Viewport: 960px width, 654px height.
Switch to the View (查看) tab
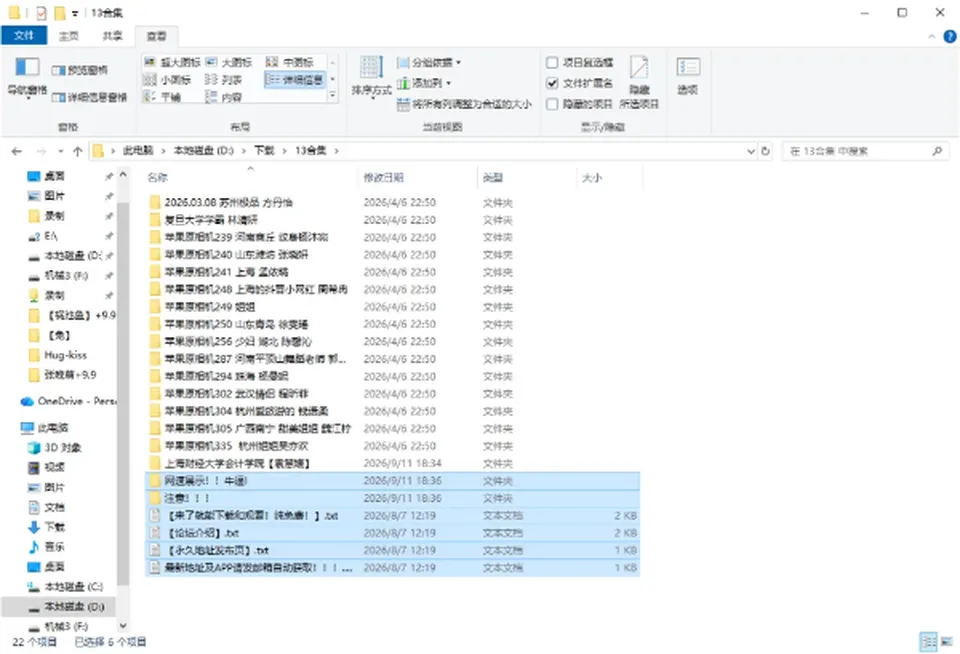[156, 36]
